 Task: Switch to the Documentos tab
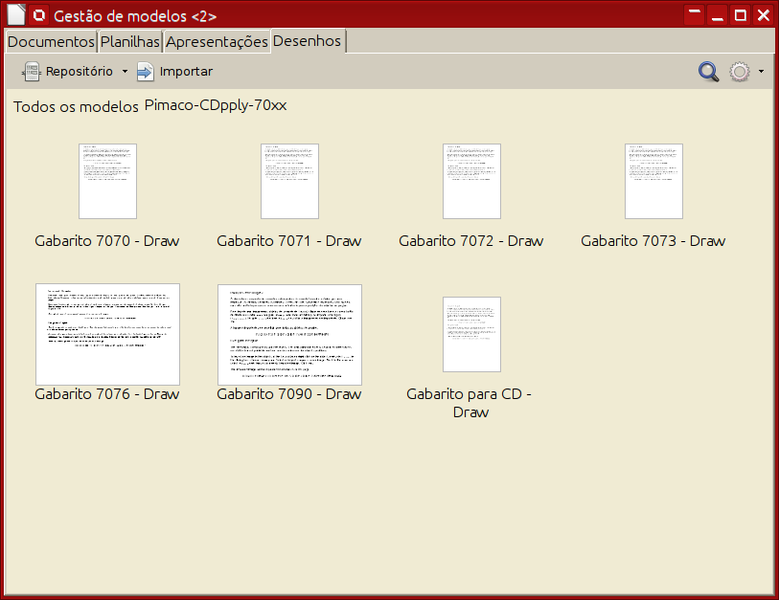[51, 42]
